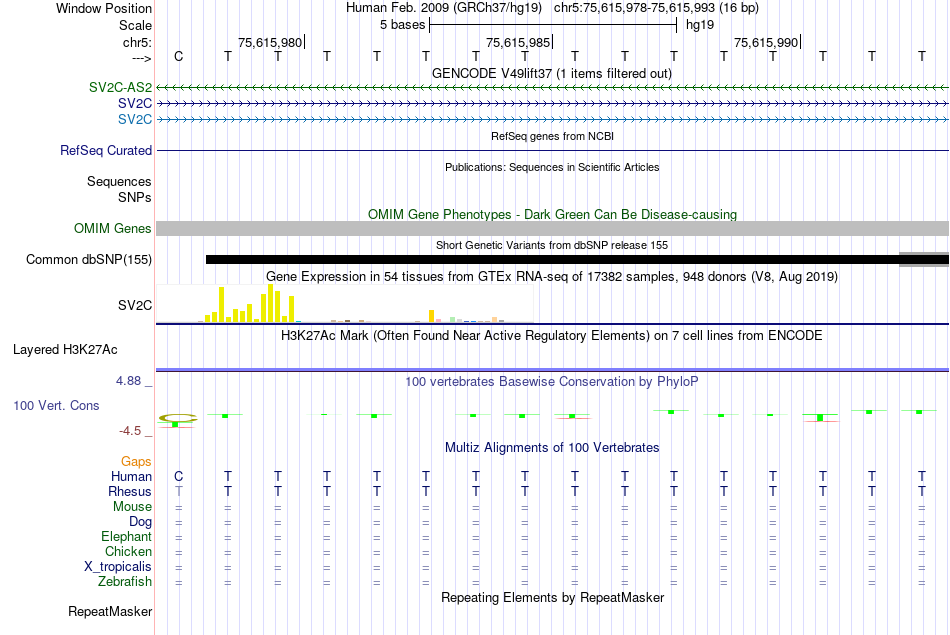Click the H3K27Ac Mark track title

[551, 336]
